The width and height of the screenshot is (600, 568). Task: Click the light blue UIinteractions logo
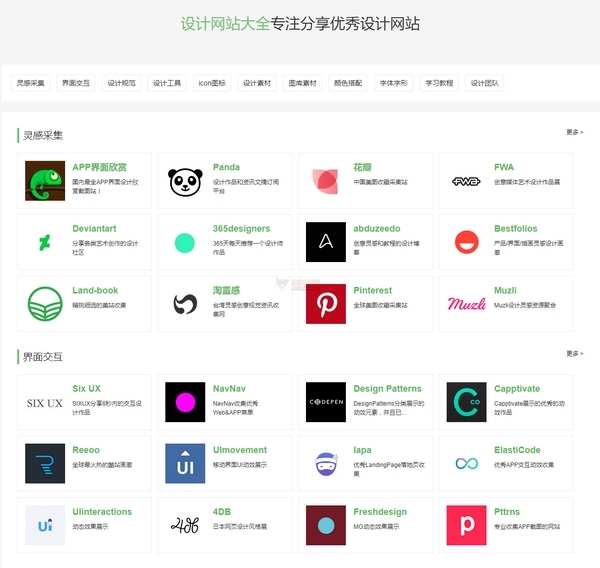click(45, 525)
